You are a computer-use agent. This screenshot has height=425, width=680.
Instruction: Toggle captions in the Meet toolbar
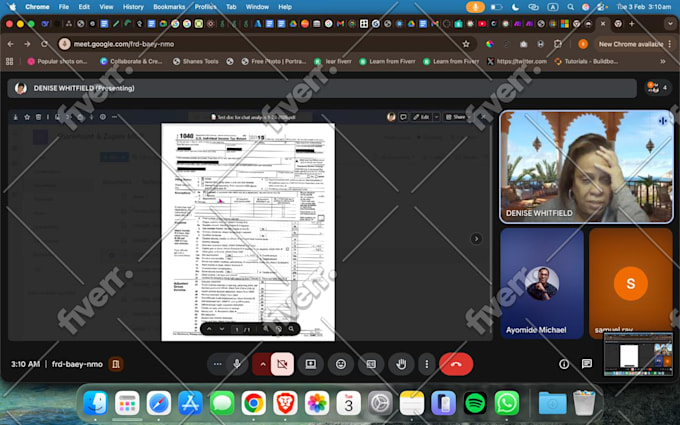[x=371, y=364]
